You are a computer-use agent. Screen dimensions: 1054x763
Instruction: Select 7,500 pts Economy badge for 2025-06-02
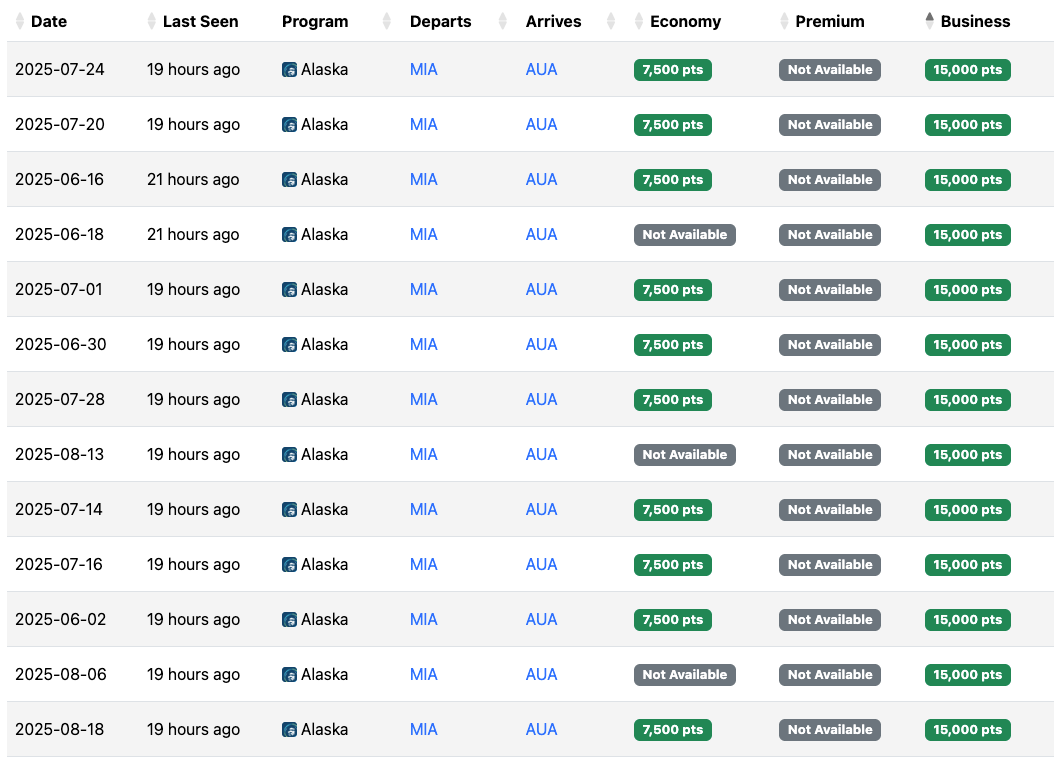[x=672, y=620]
